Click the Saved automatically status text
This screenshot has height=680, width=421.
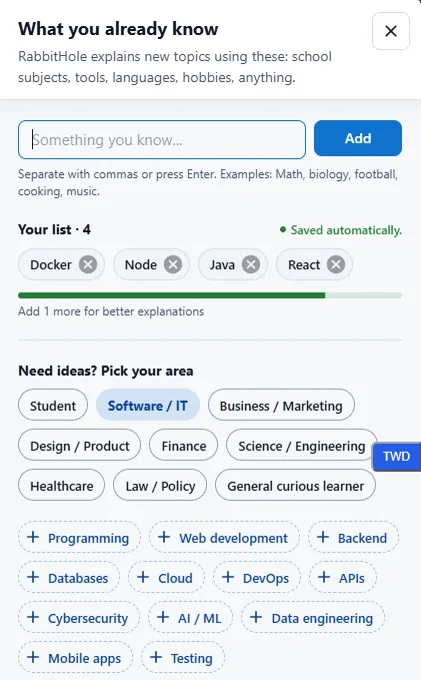pos(346,230)
